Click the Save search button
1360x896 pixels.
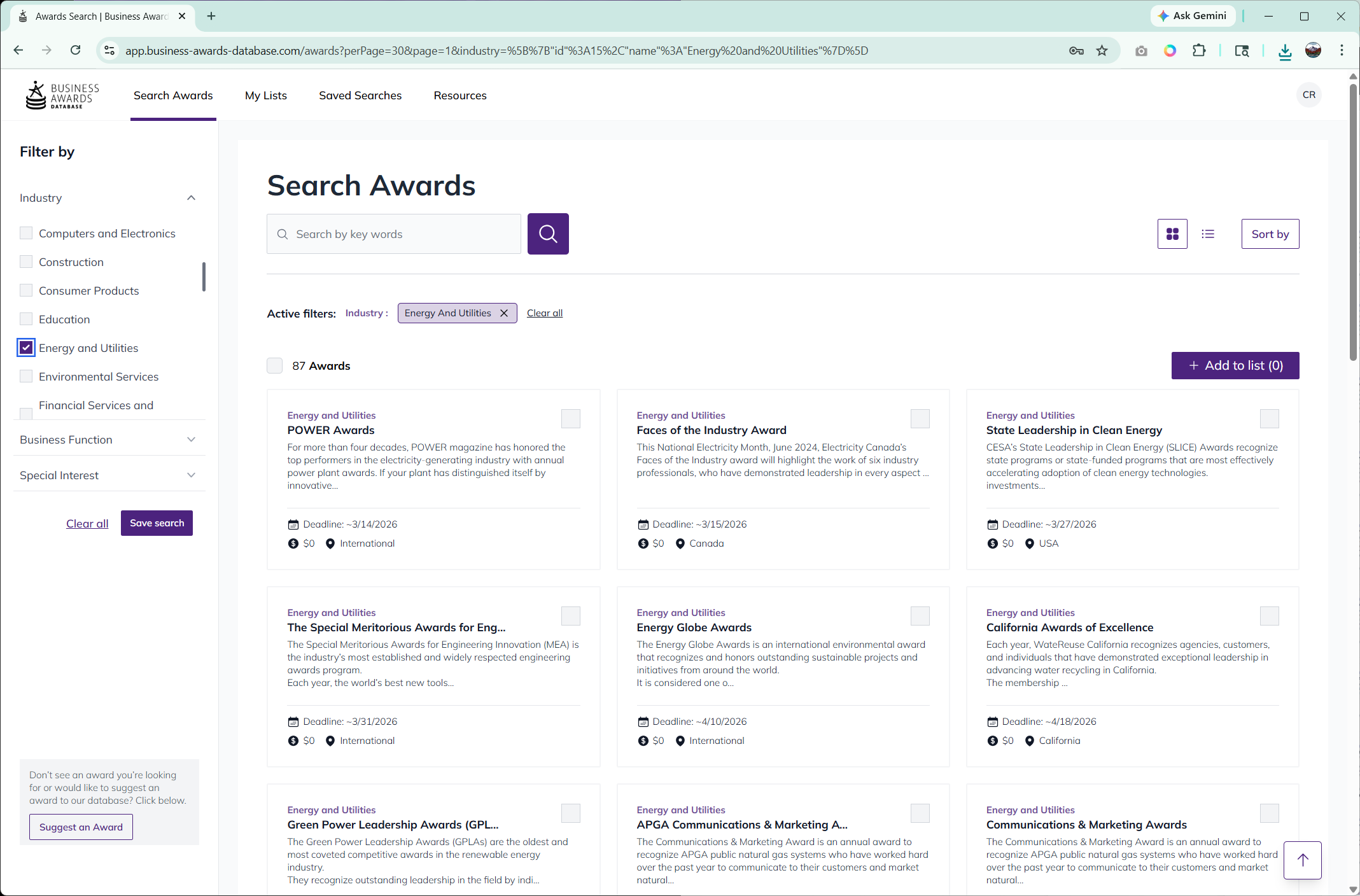click(x=156, y=522)
